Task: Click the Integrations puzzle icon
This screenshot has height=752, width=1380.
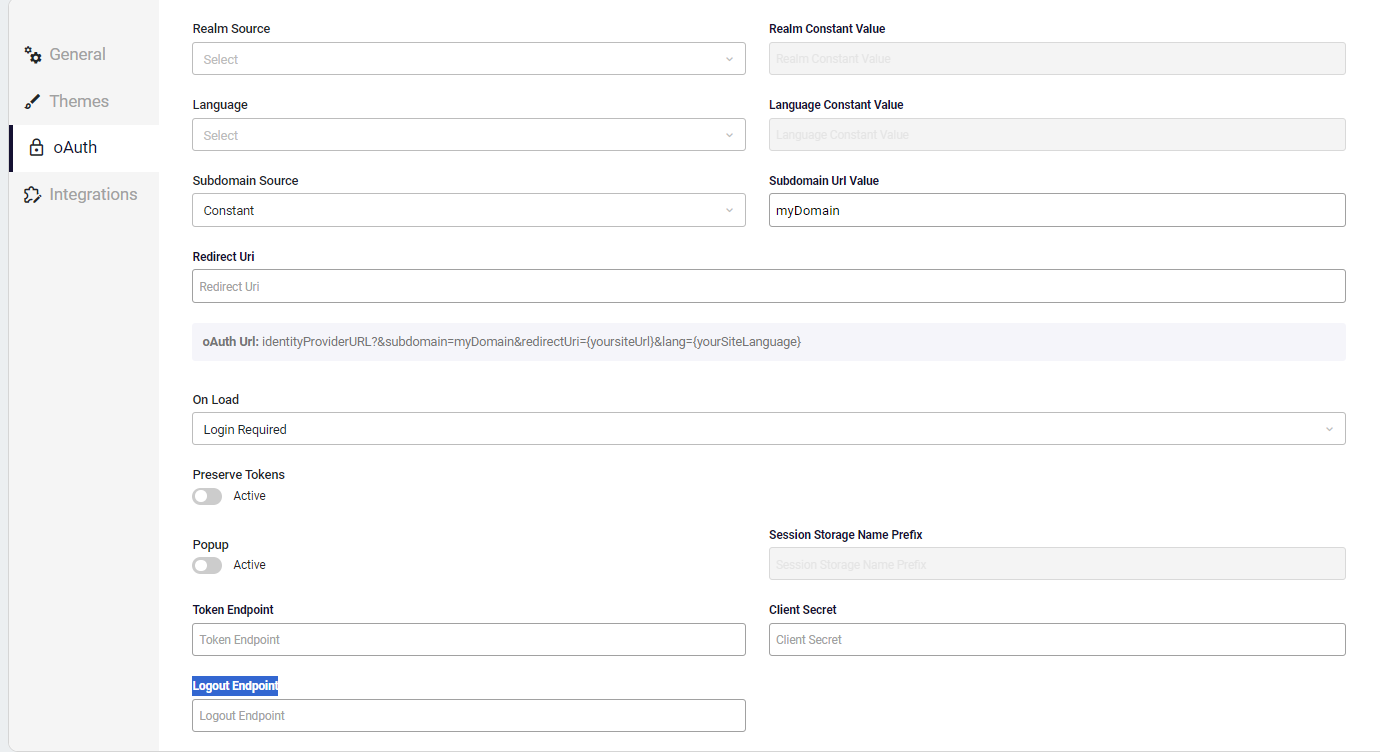Action: tap(33, 195)
